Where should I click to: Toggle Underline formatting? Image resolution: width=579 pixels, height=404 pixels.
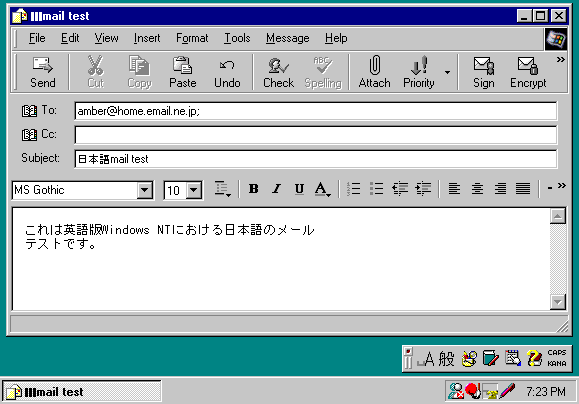(299, 189)
